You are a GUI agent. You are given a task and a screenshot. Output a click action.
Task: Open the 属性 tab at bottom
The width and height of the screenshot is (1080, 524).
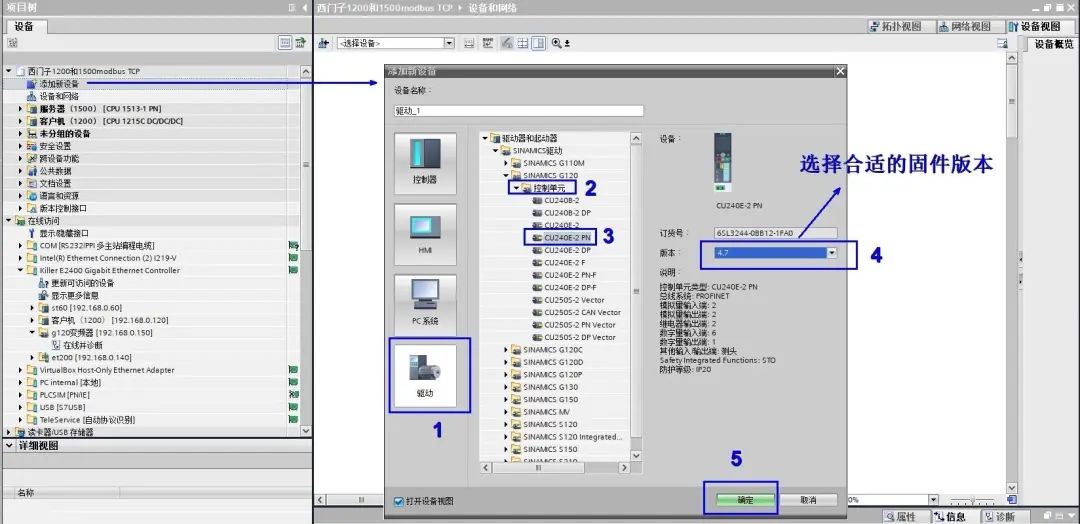pos(901,516)
